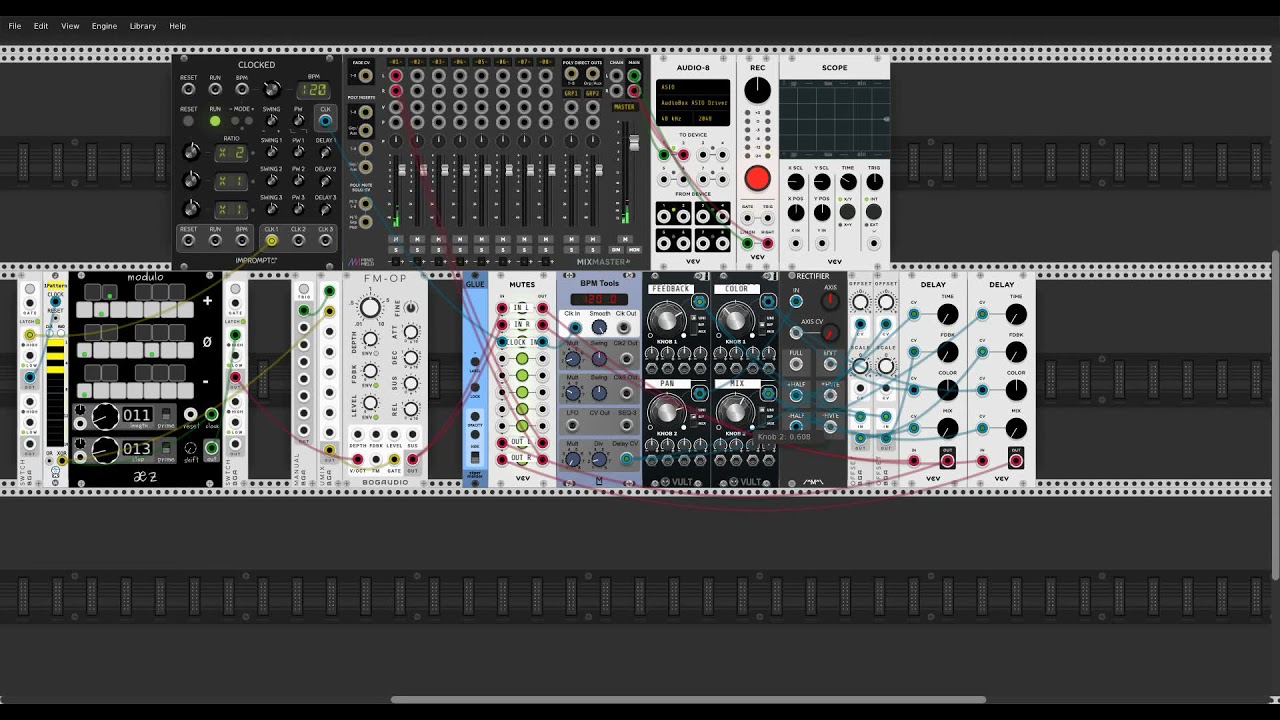1280x720 pixels.
Task: Click the CLK1 output jack on Clocked
Action: point(271,240)
